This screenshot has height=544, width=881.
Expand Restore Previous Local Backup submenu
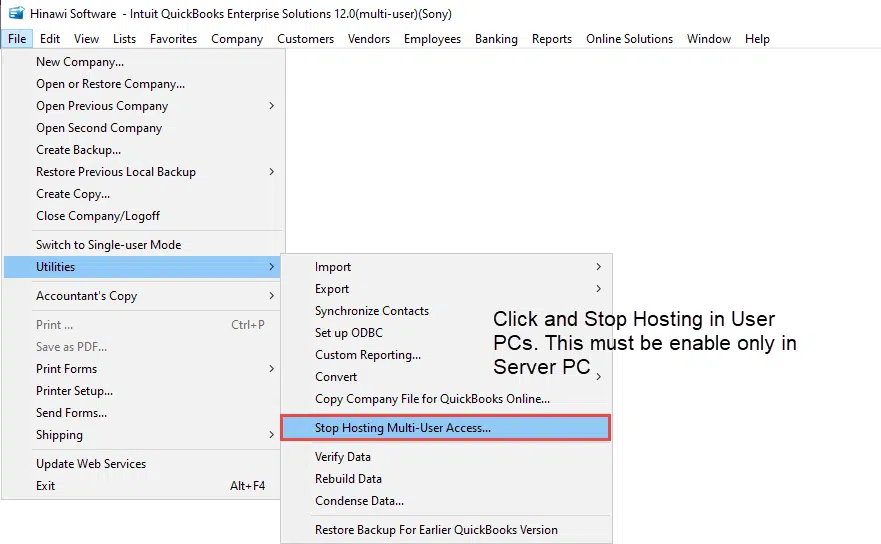[x=143, y=171]
